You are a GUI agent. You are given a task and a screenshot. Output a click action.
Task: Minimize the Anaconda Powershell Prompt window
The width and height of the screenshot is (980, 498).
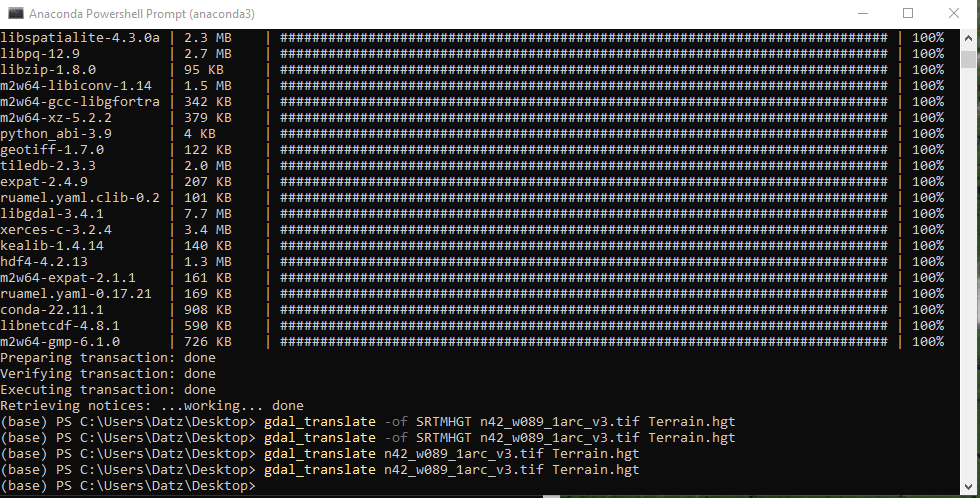[x=863, y=13]
